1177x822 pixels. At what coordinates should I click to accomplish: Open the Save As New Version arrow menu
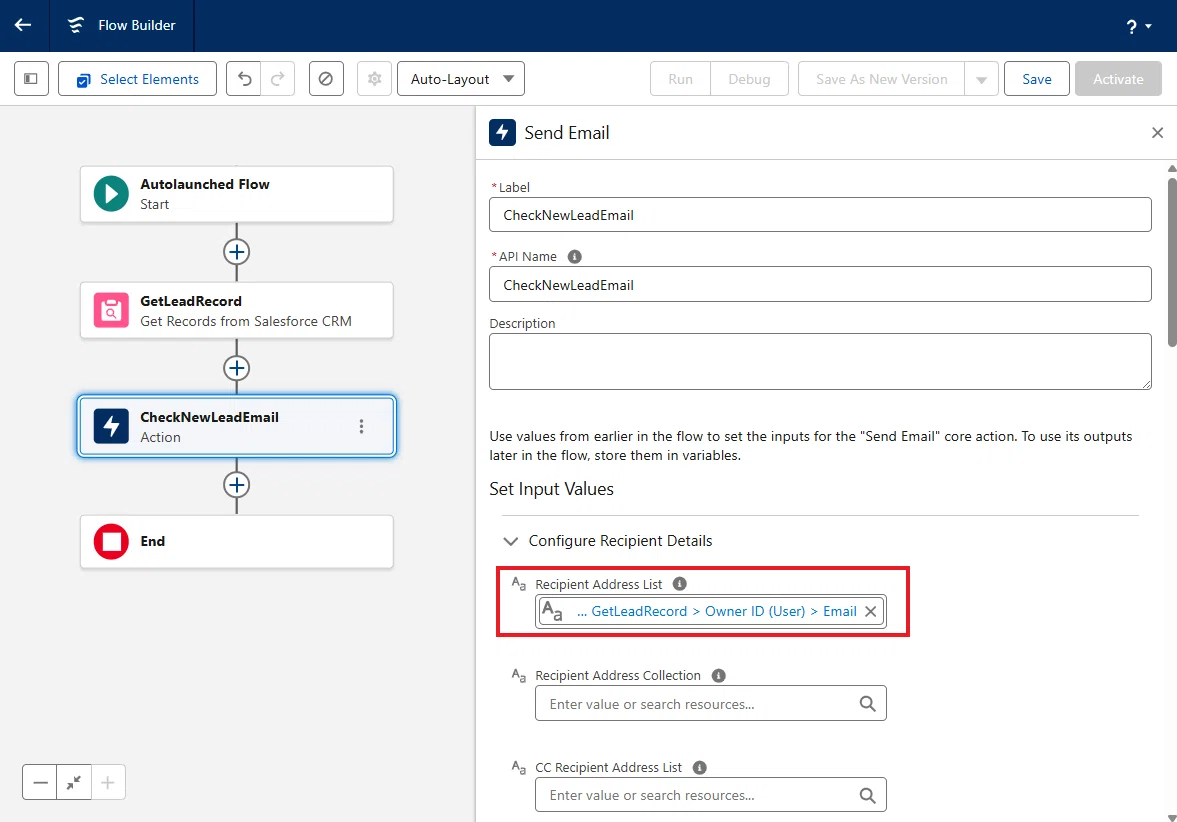tap(981, 79)
